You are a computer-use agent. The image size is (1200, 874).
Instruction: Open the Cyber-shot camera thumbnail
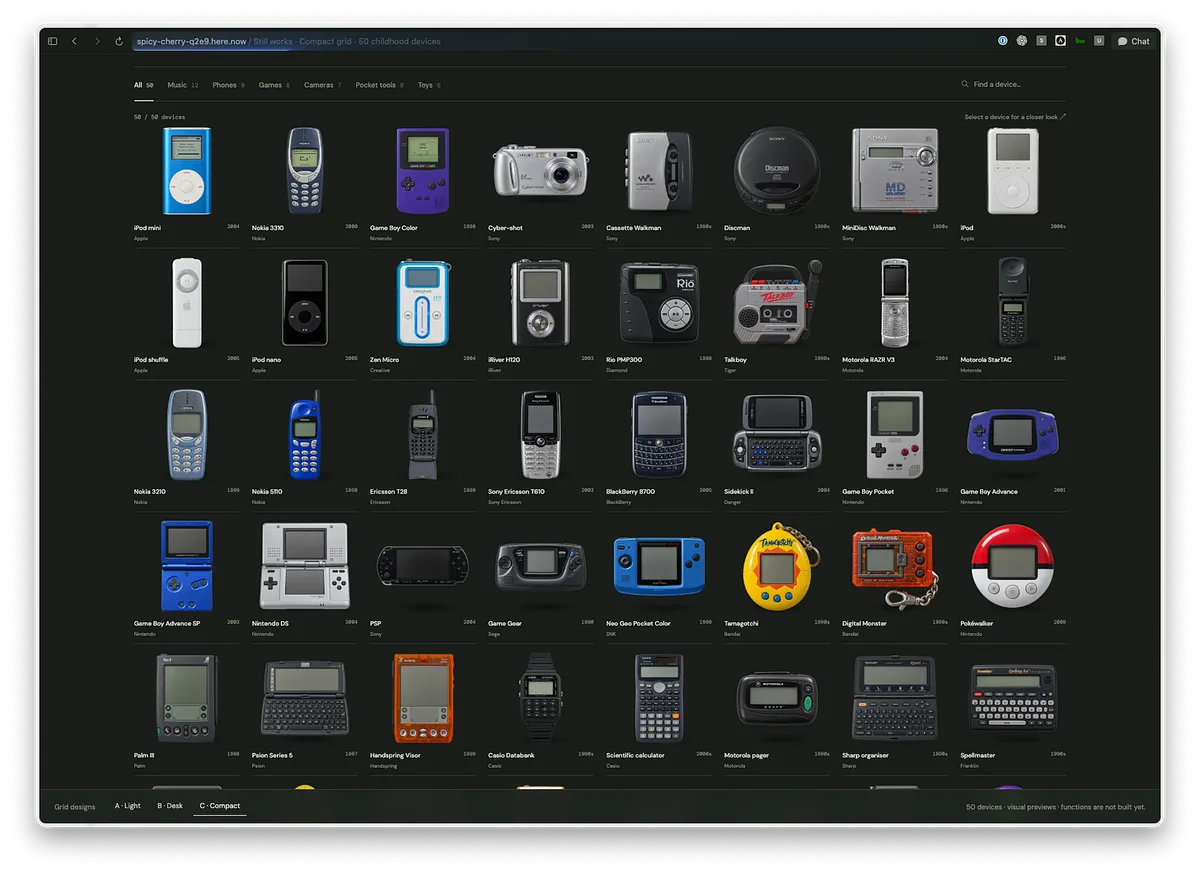541,171
